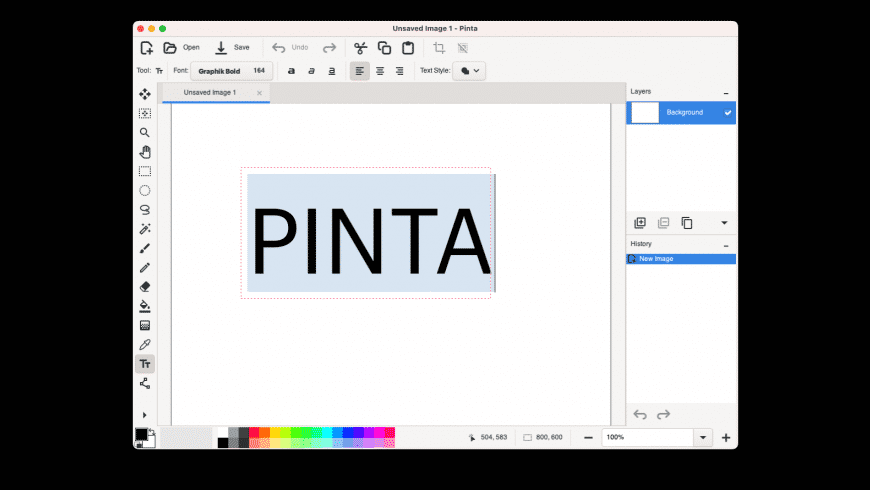The image size is (870, 490).
Task: Select the Gradient tool
Action: click(145, 325)
